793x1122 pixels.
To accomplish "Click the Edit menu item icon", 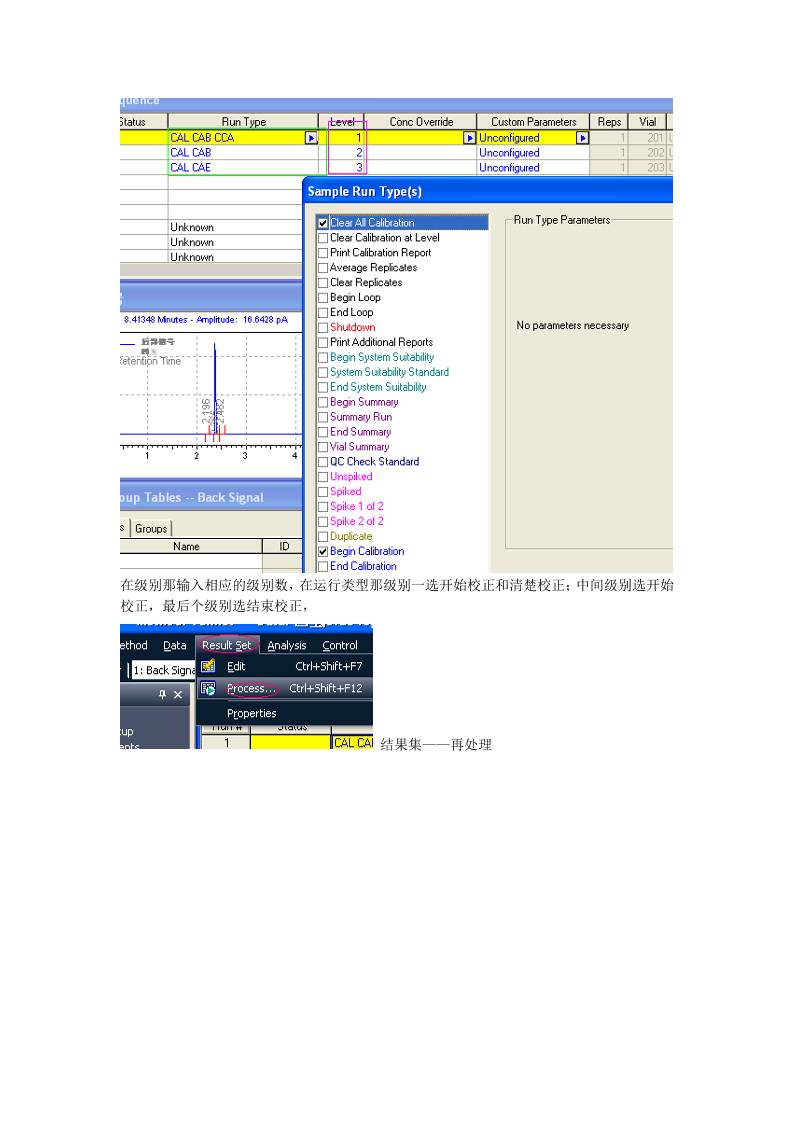I will (208, 667).
